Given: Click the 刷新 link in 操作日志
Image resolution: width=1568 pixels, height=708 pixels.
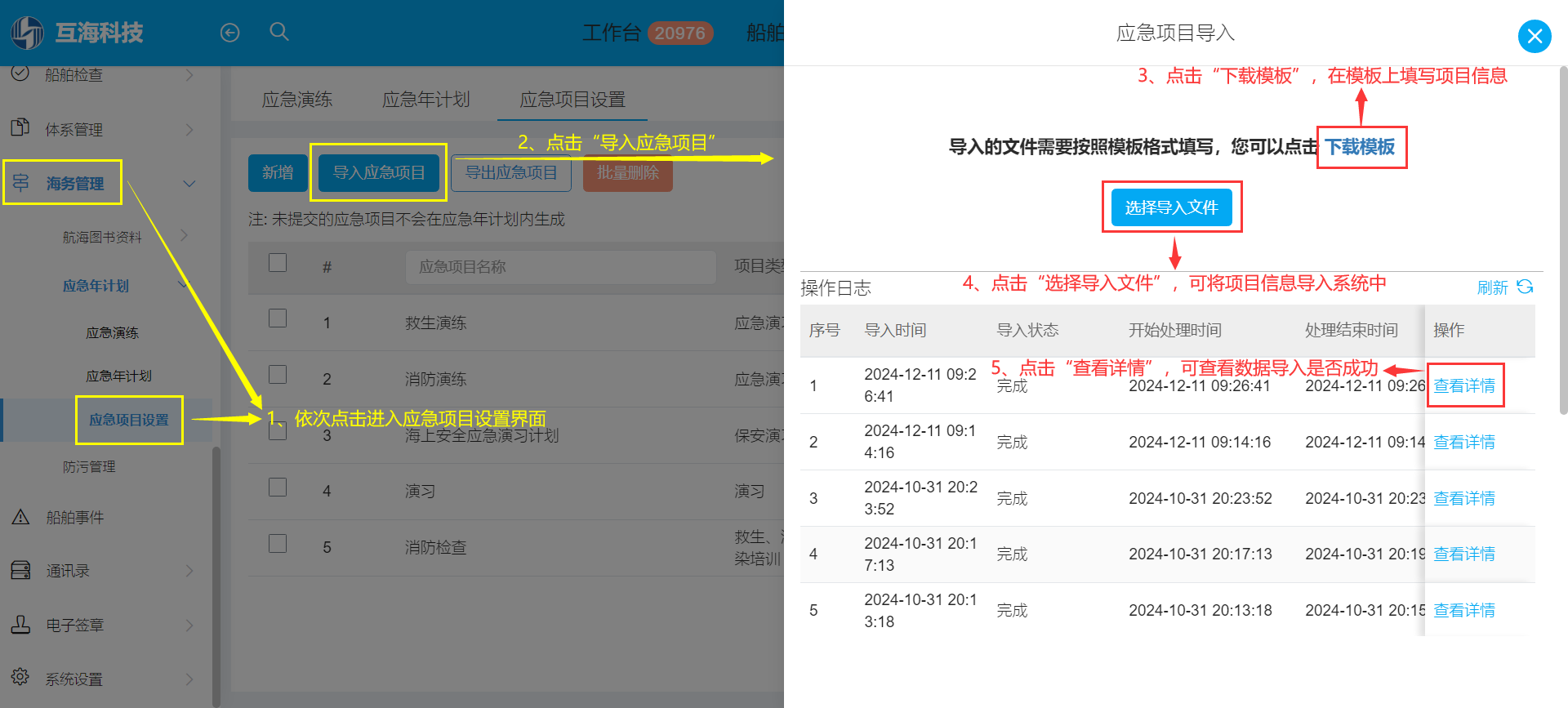Looking at the screenshot, I should click(1492, 287).
